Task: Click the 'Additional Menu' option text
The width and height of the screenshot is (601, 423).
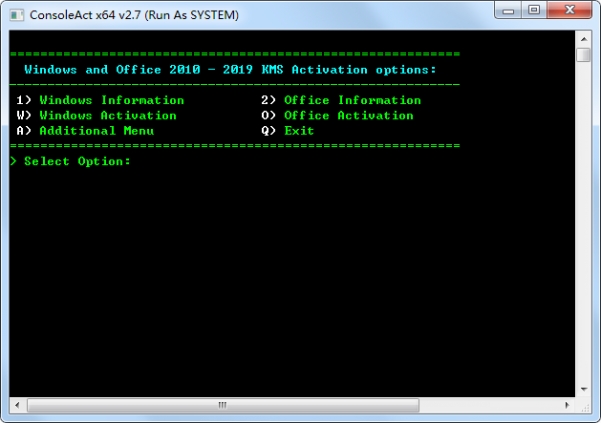Action: (x=97, y=131)
